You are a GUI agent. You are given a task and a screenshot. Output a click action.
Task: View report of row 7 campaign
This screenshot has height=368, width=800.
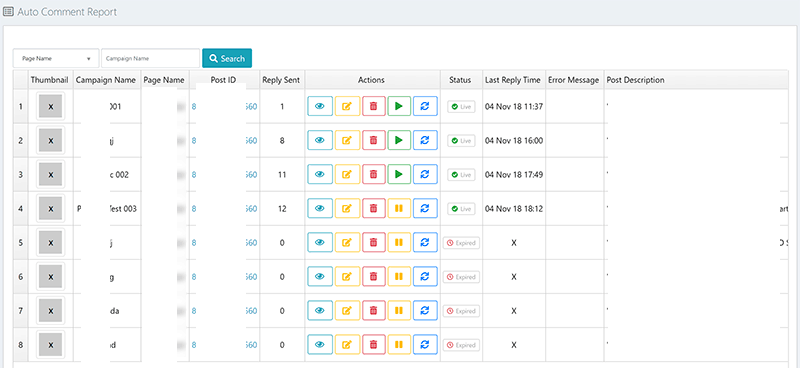click(x=320, y=310)
